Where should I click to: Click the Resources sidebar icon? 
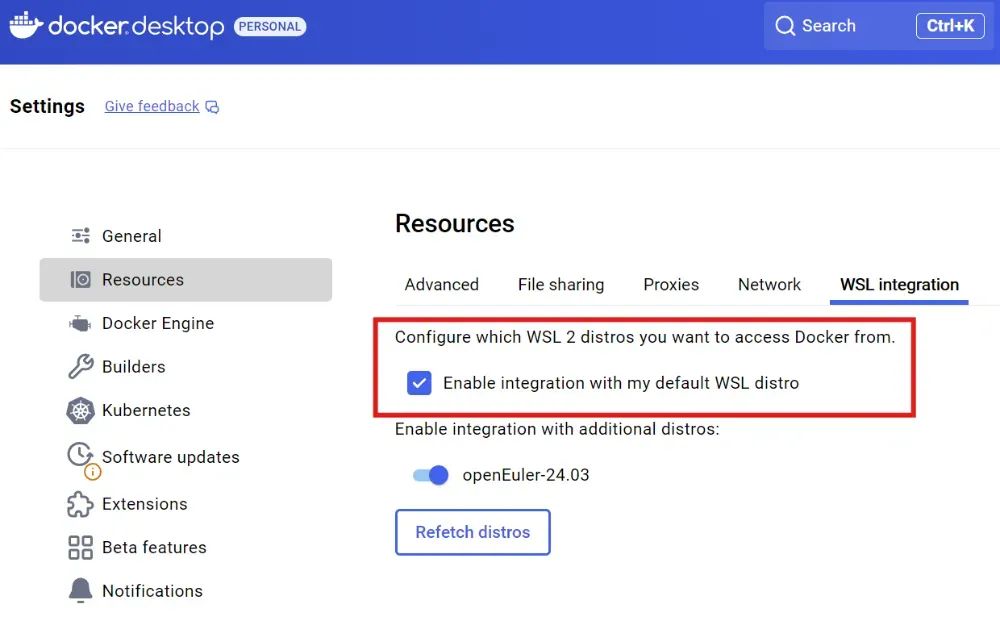point(81,280)
